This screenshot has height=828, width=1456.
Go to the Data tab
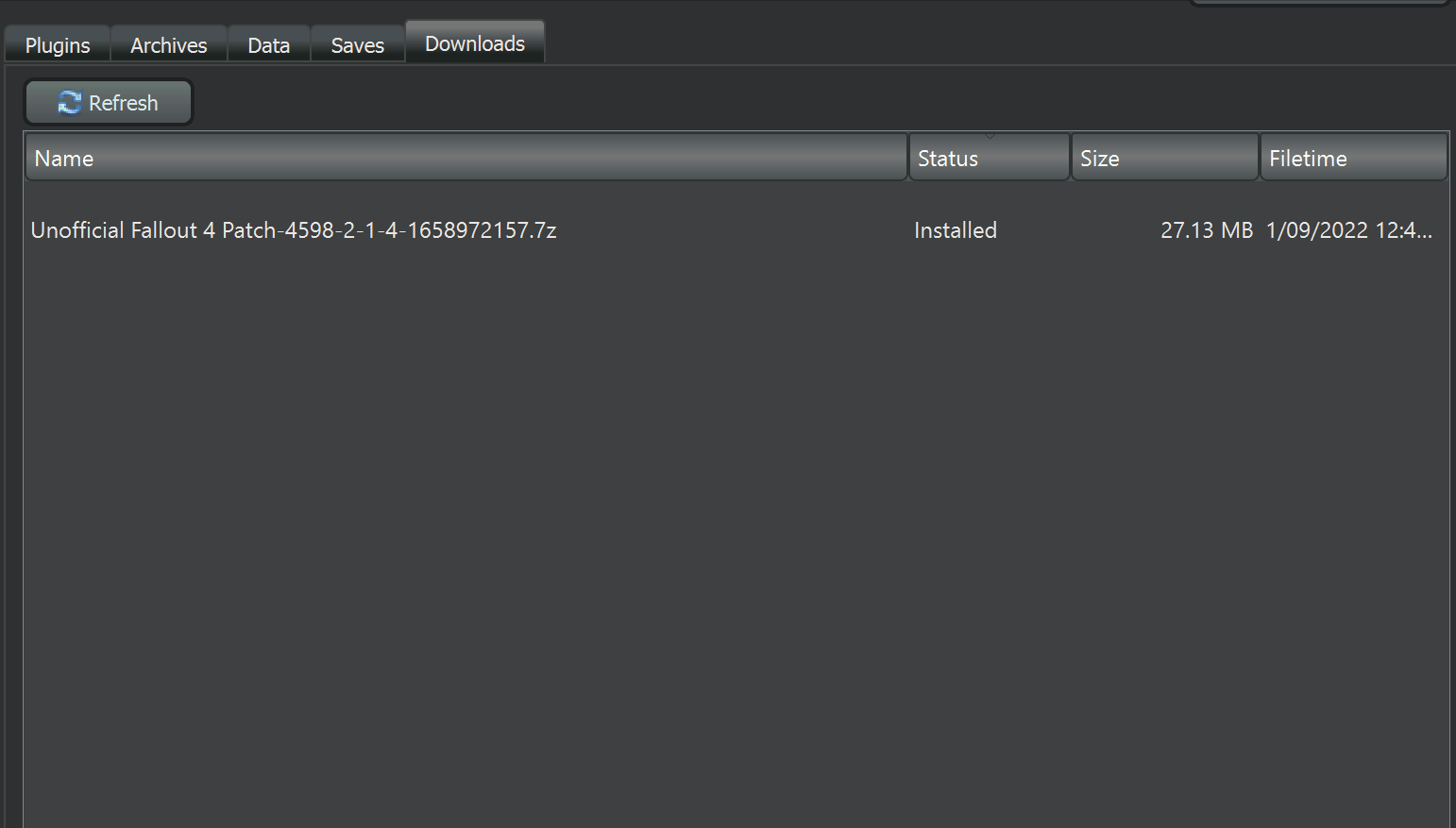(x=268, y=45)
